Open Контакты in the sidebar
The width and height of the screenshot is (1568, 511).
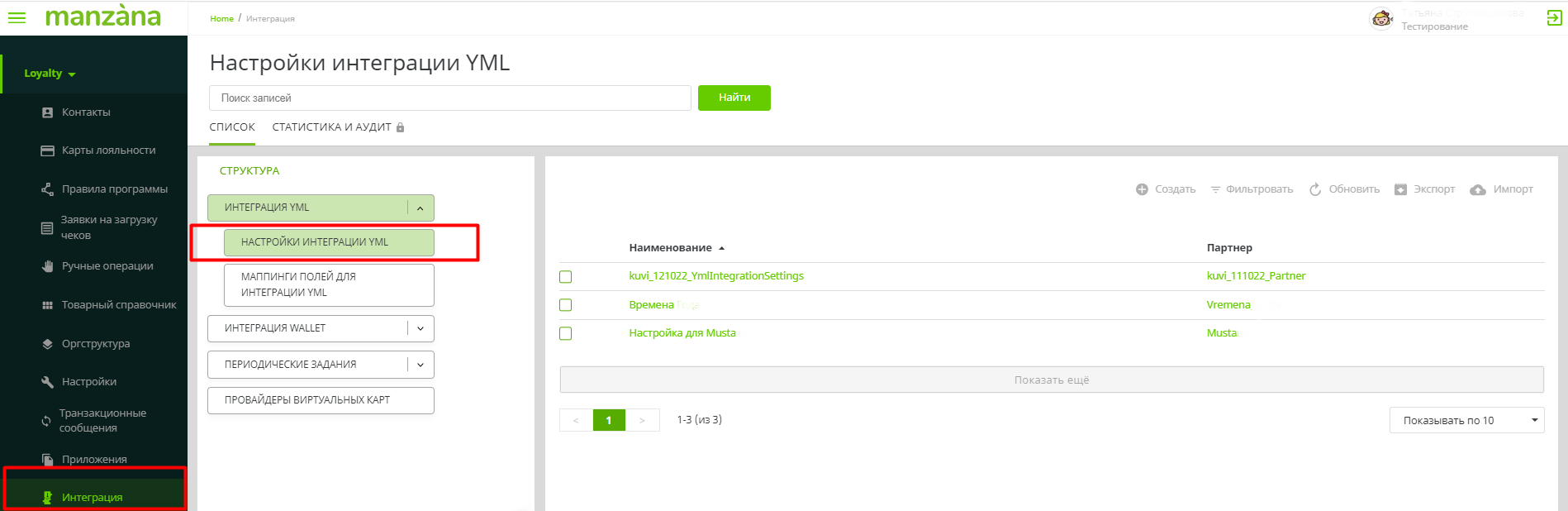pos(86,112)
